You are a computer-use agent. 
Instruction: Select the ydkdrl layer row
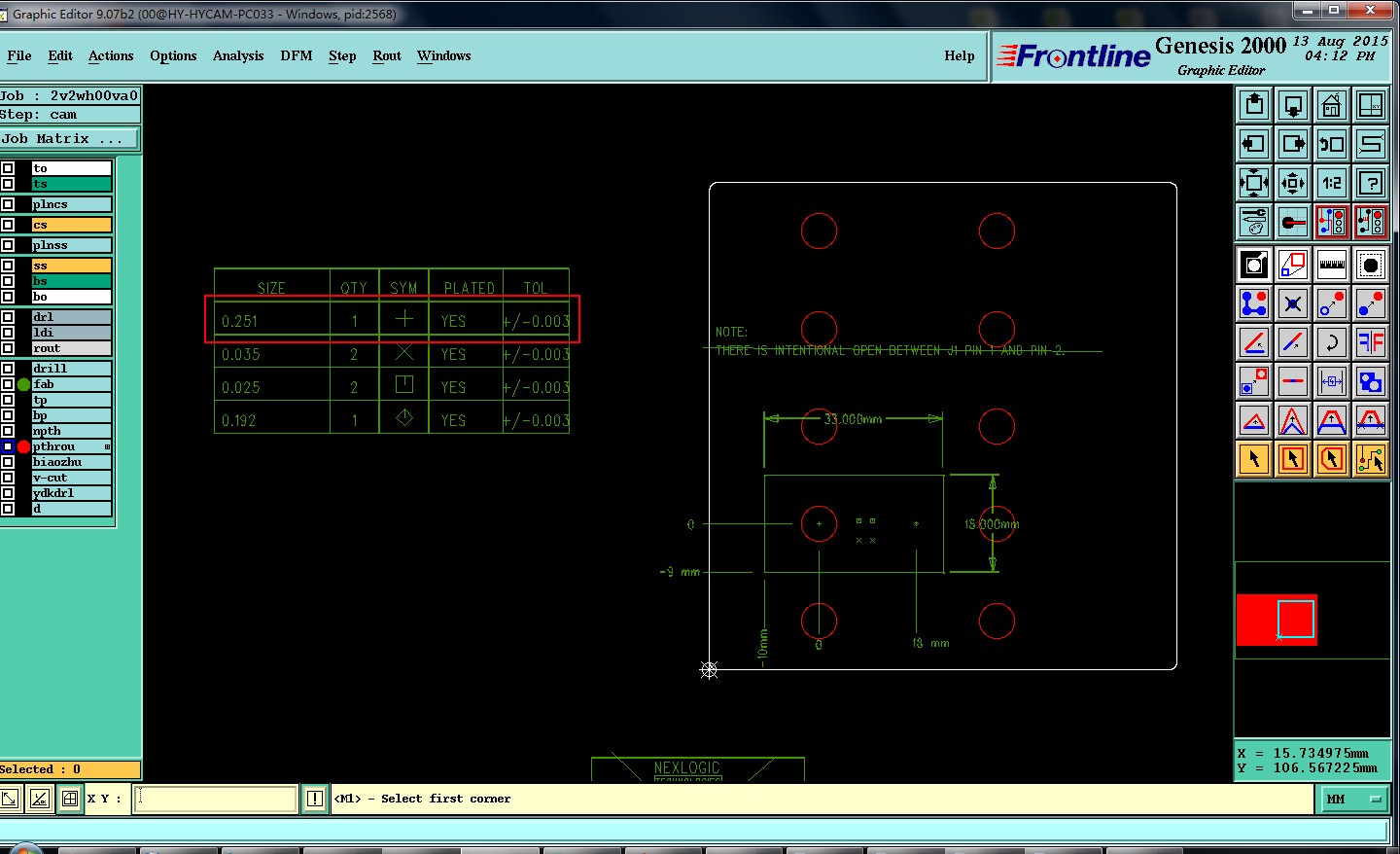[x=72, y=493]
